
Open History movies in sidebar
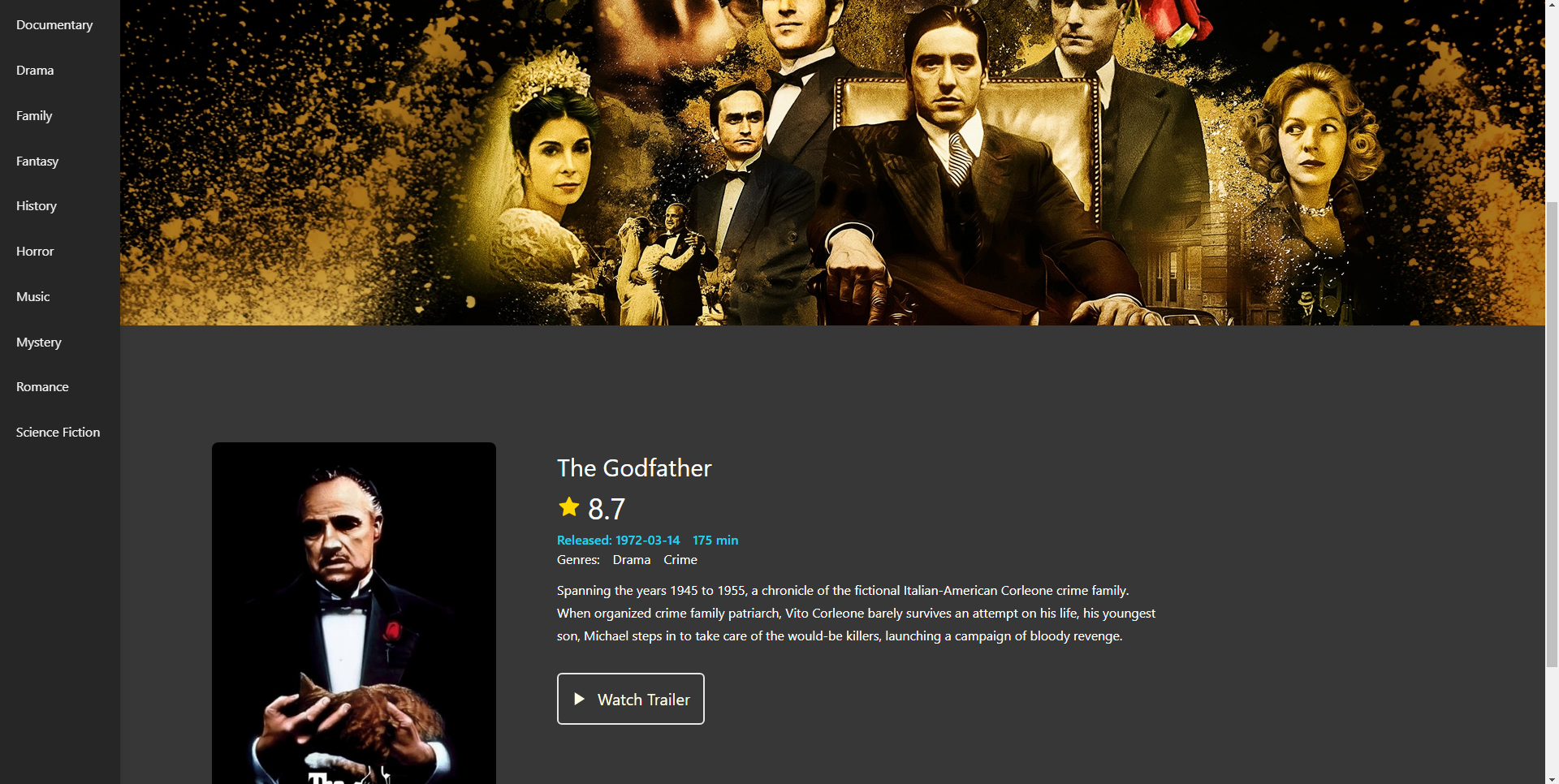pos(37,206)
